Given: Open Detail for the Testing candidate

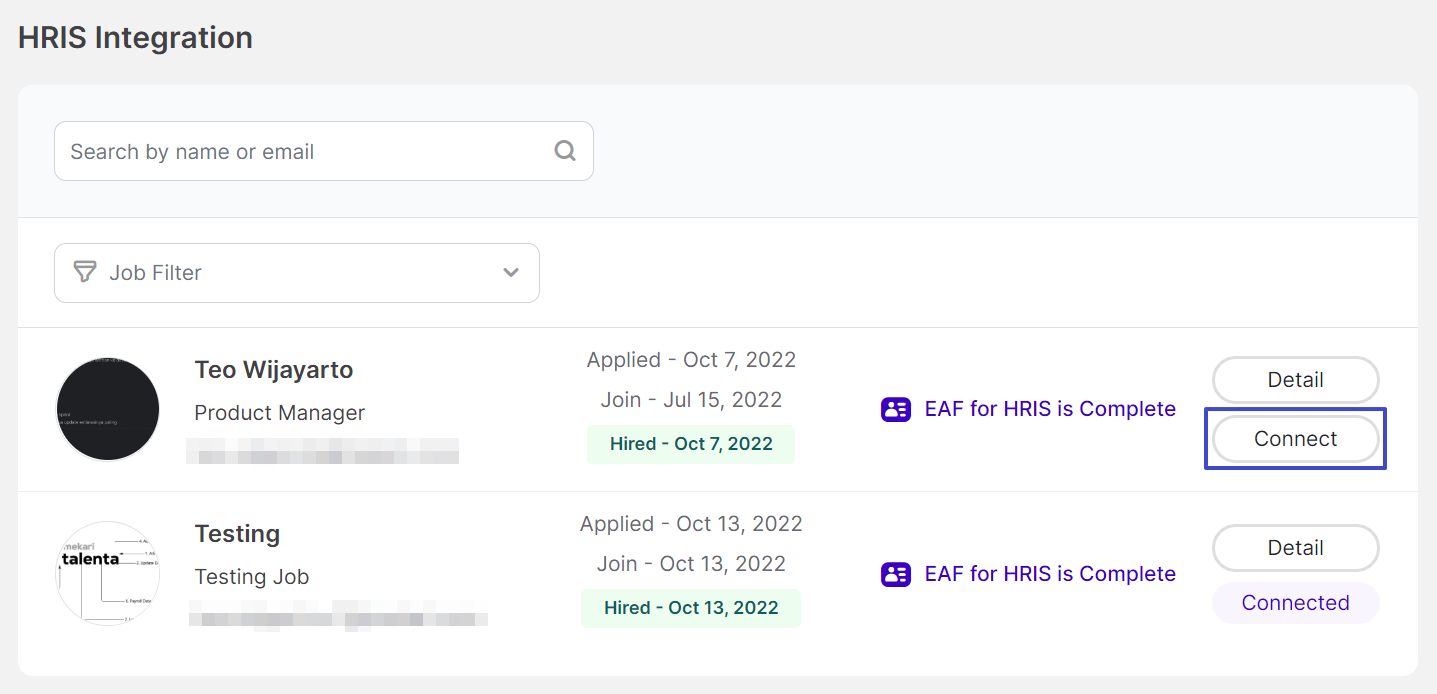Looking at the screenshot, I should coord(1295,548).
